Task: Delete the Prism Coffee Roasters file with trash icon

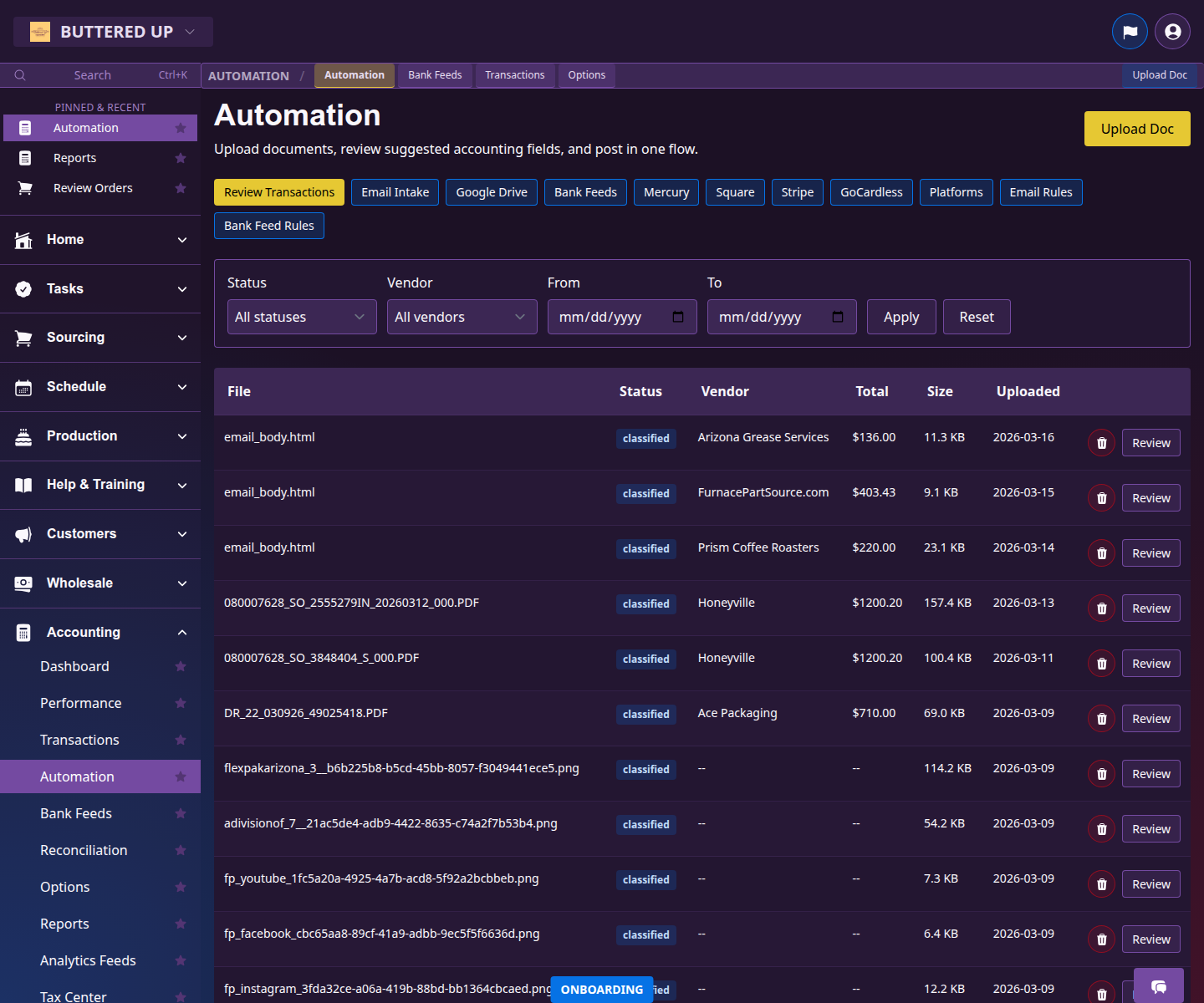Action: pyautogui.click(x=1100, y=552)
